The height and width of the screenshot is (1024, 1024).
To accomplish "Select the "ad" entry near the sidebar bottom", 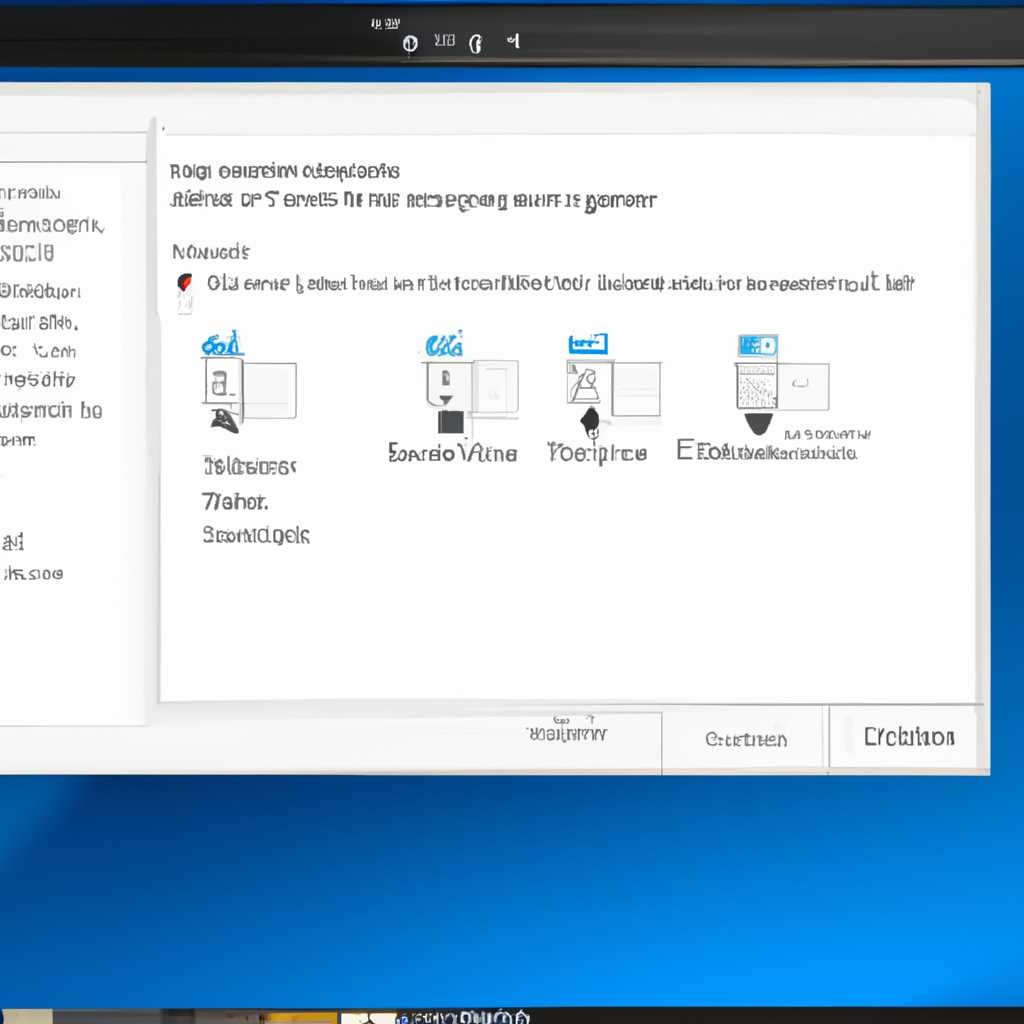I will (x=12, y=542).
